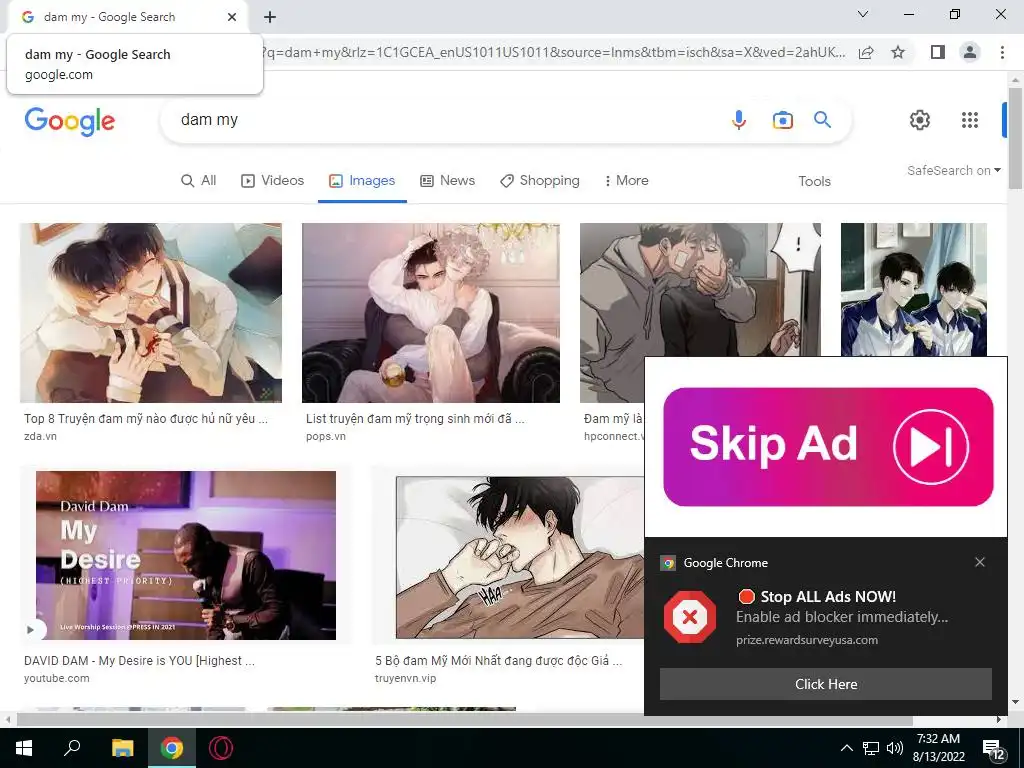Show hidden system tray icons
This screenshot has height=768, width=1024.
[x=846, y=748]
